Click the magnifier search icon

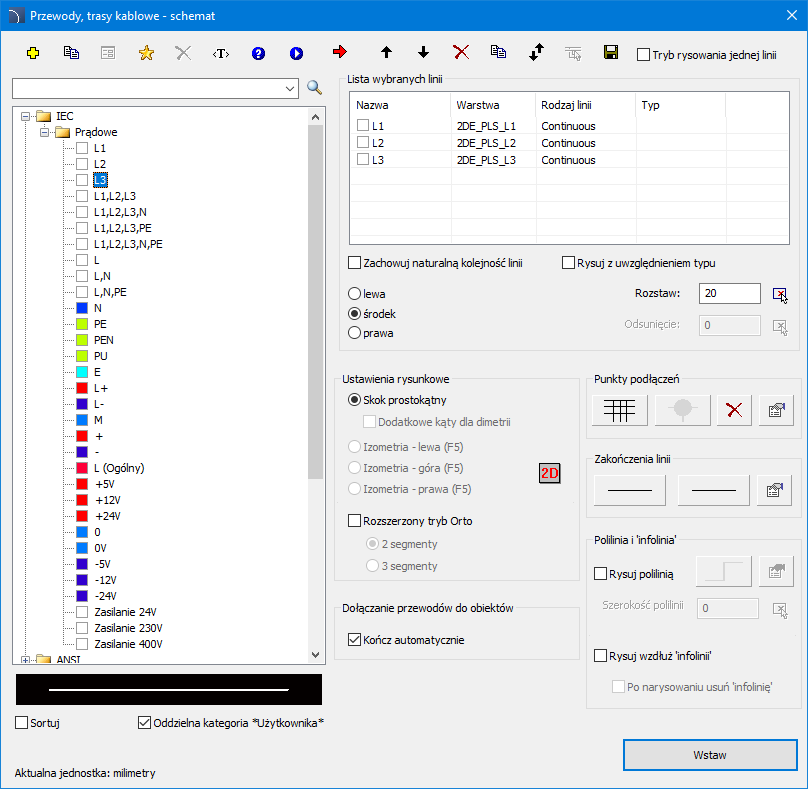[315, 88]
